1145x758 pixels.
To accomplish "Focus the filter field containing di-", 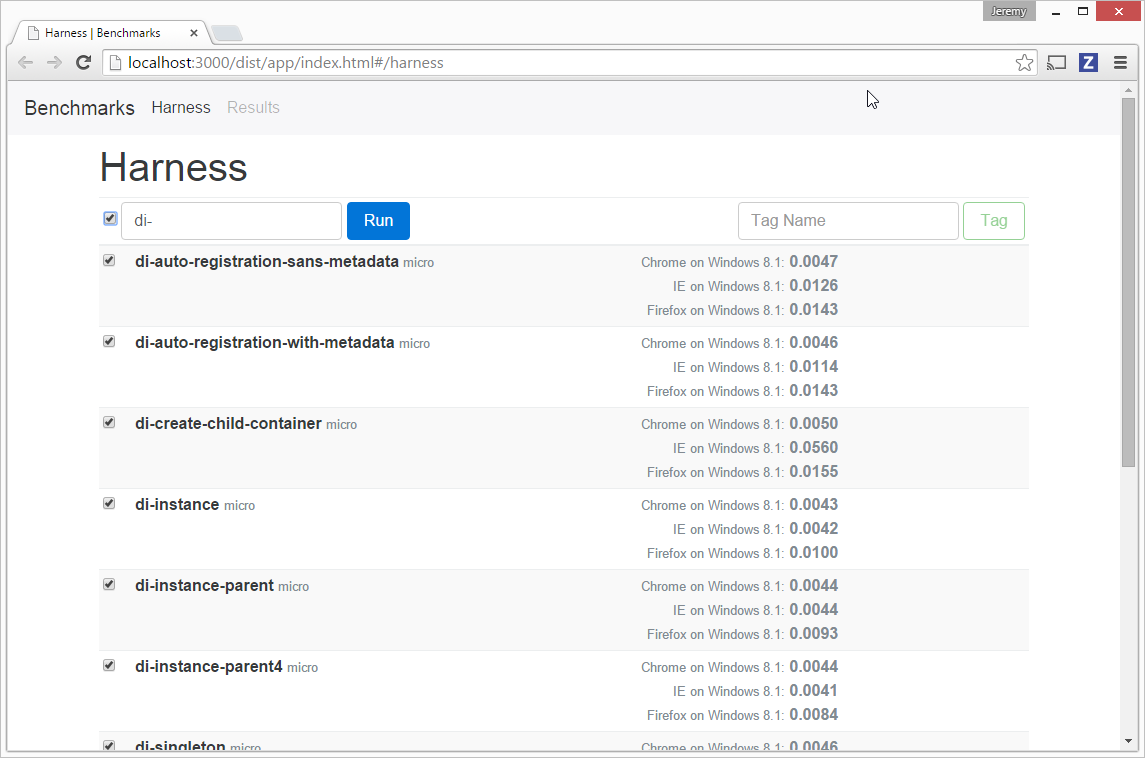I will (x=231, y=221).
